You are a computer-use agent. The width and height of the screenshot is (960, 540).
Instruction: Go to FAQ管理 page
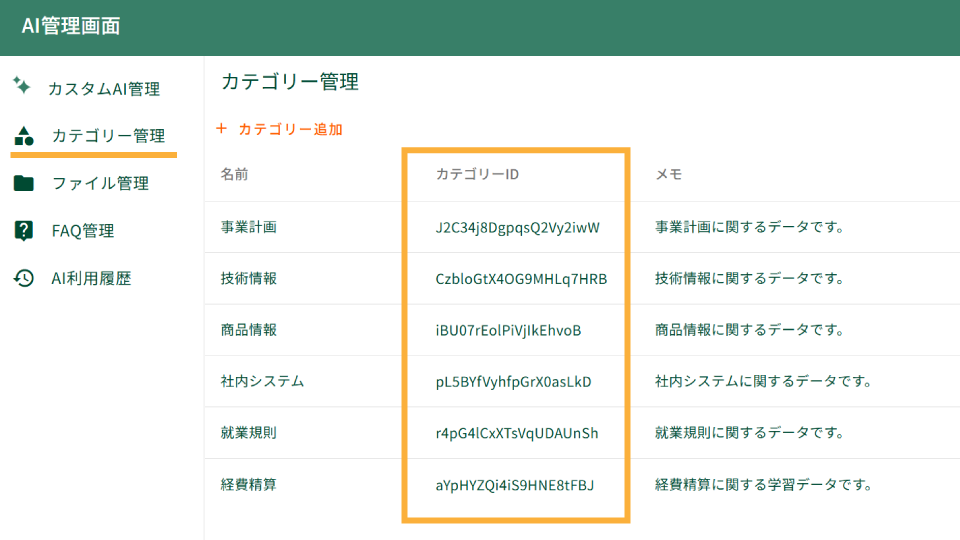[83, 231]
